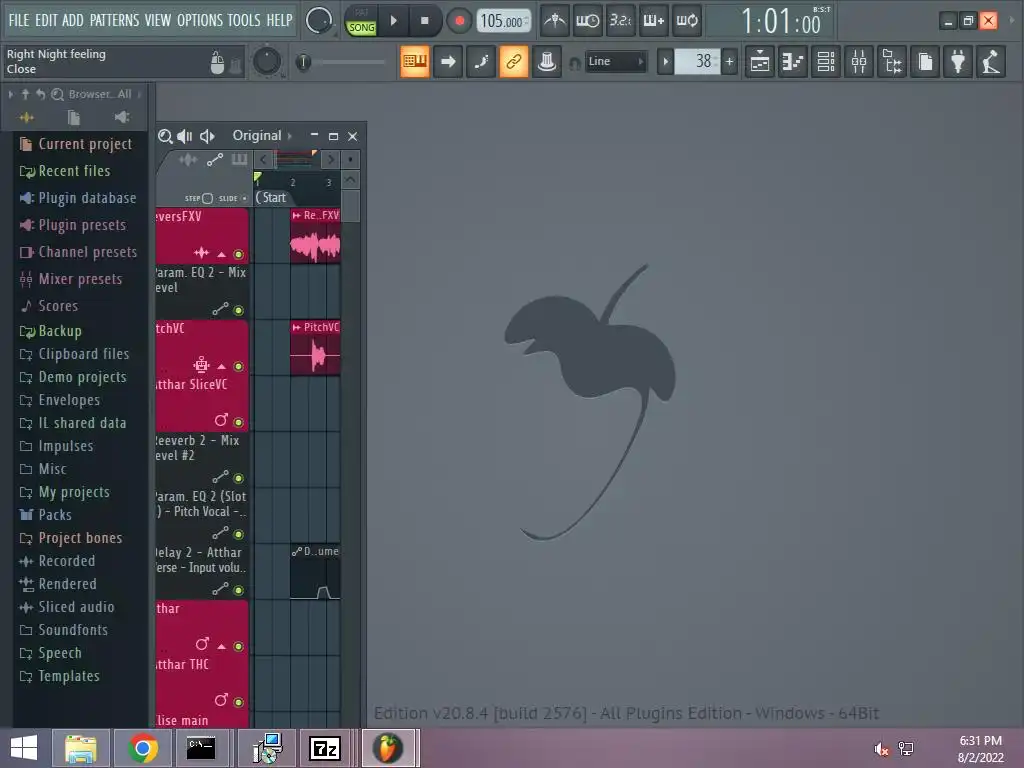The height and width of the screenshot is (768, 1024).
Task: Click the knob tweak icon in toolbar
Action: point(547,61)
